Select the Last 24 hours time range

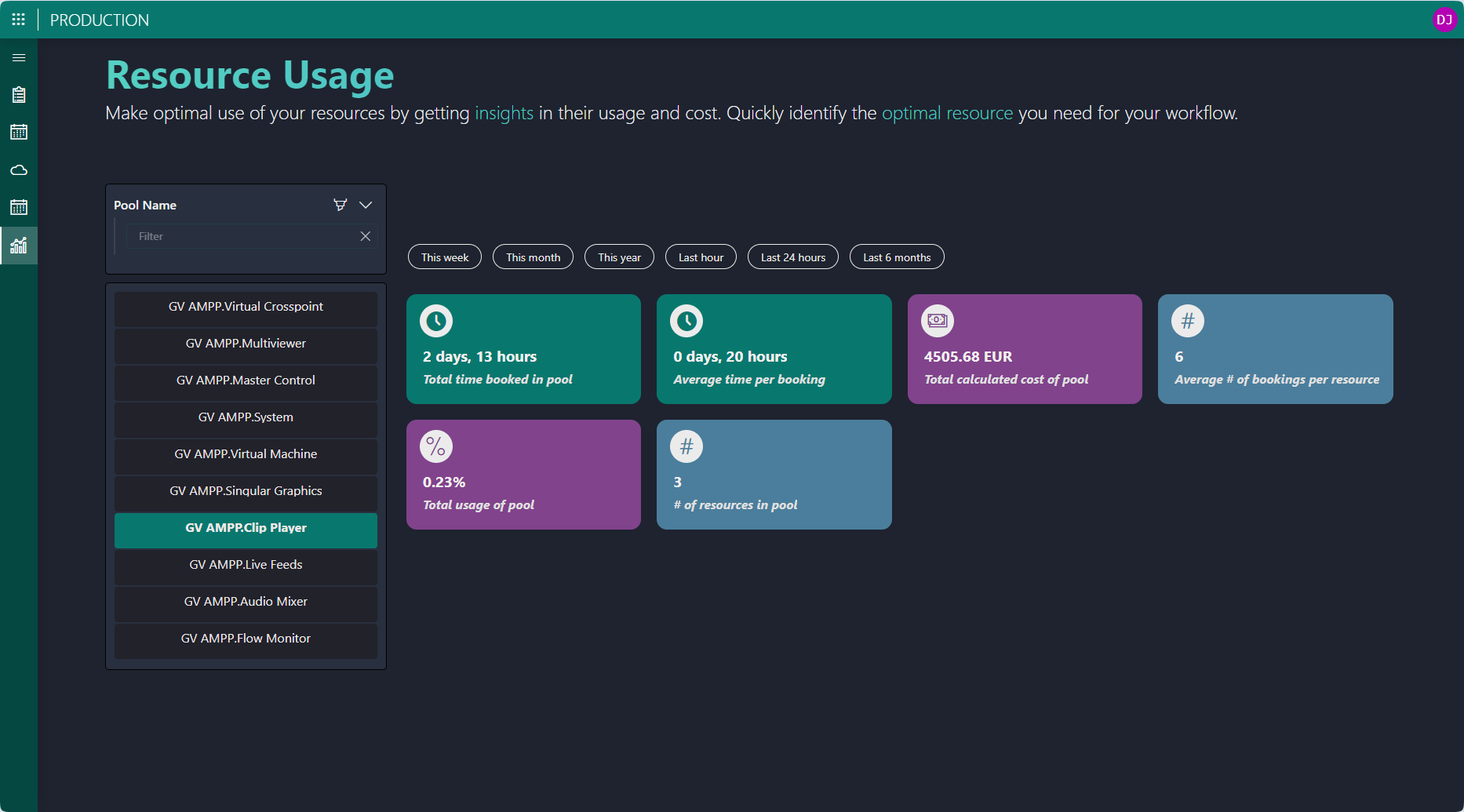(x=792, y=257)
